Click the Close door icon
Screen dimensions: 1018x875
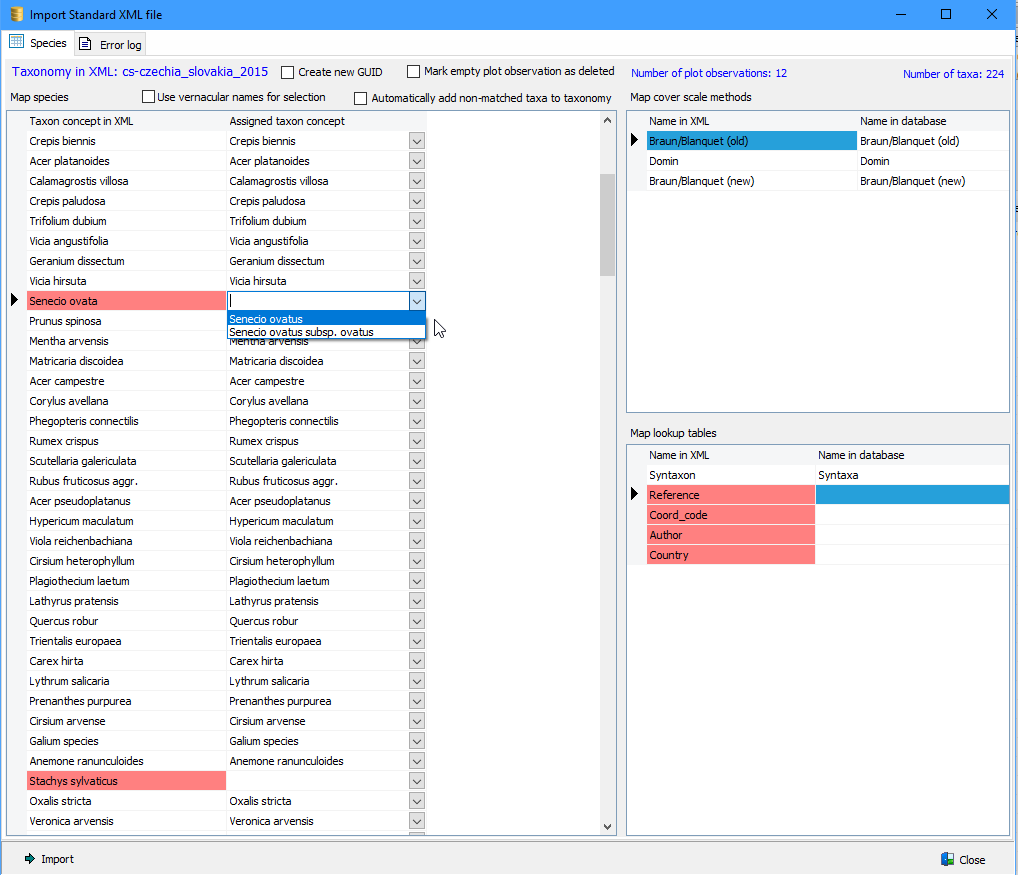click(947, 859)
